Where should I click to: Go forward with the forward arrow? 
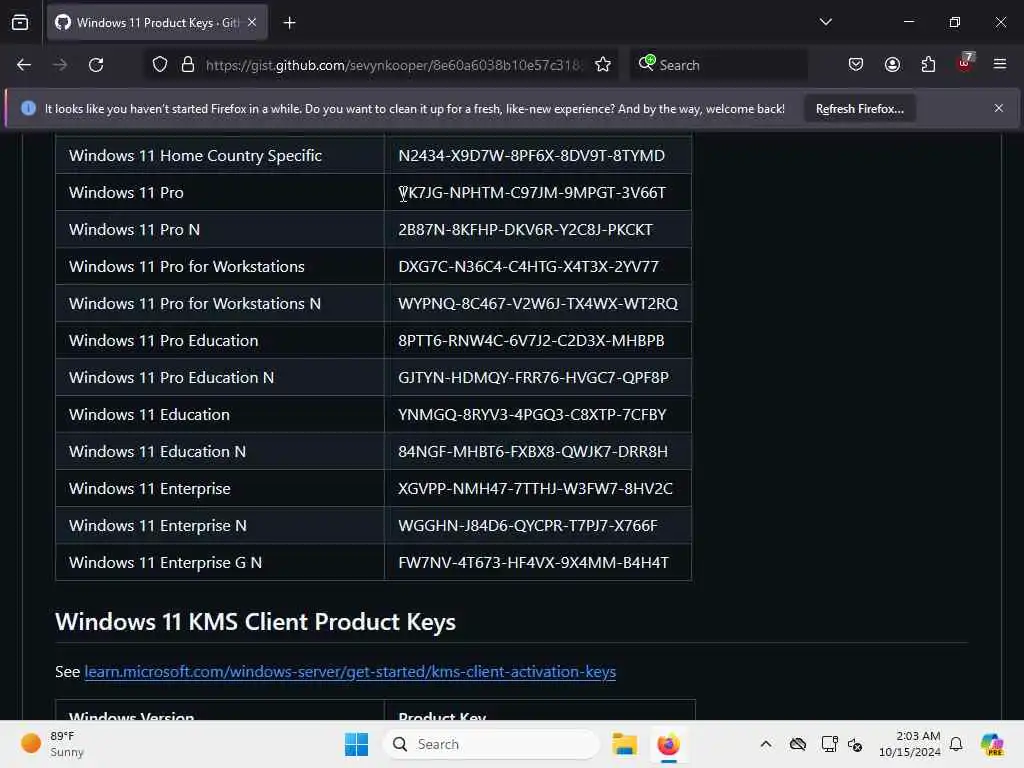pos(60,65)
